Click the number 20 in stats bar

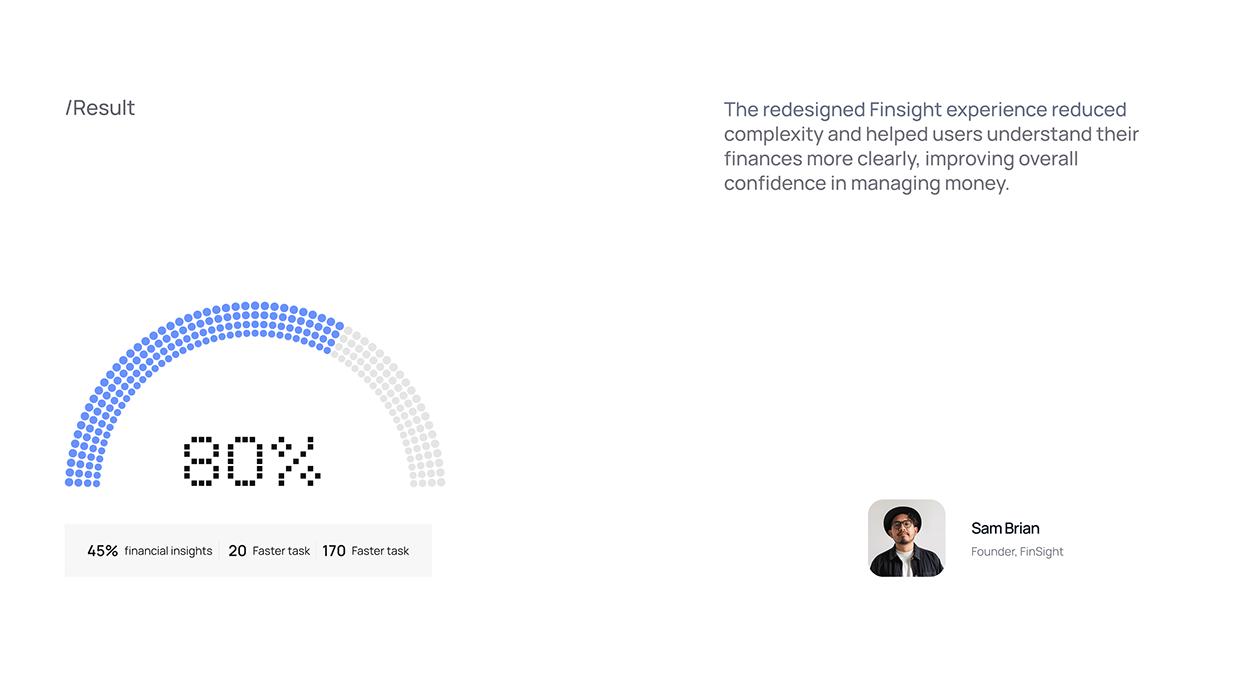[237, 551]
